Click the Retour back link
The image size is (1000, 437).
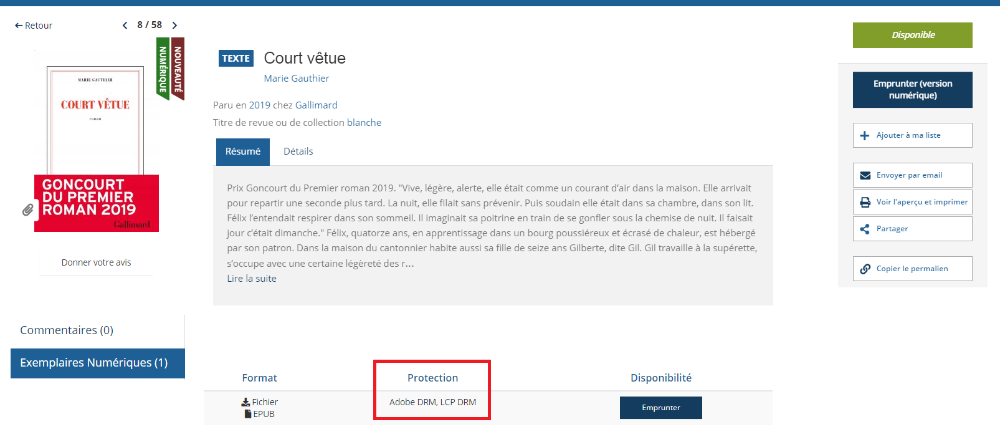[33, 25]
